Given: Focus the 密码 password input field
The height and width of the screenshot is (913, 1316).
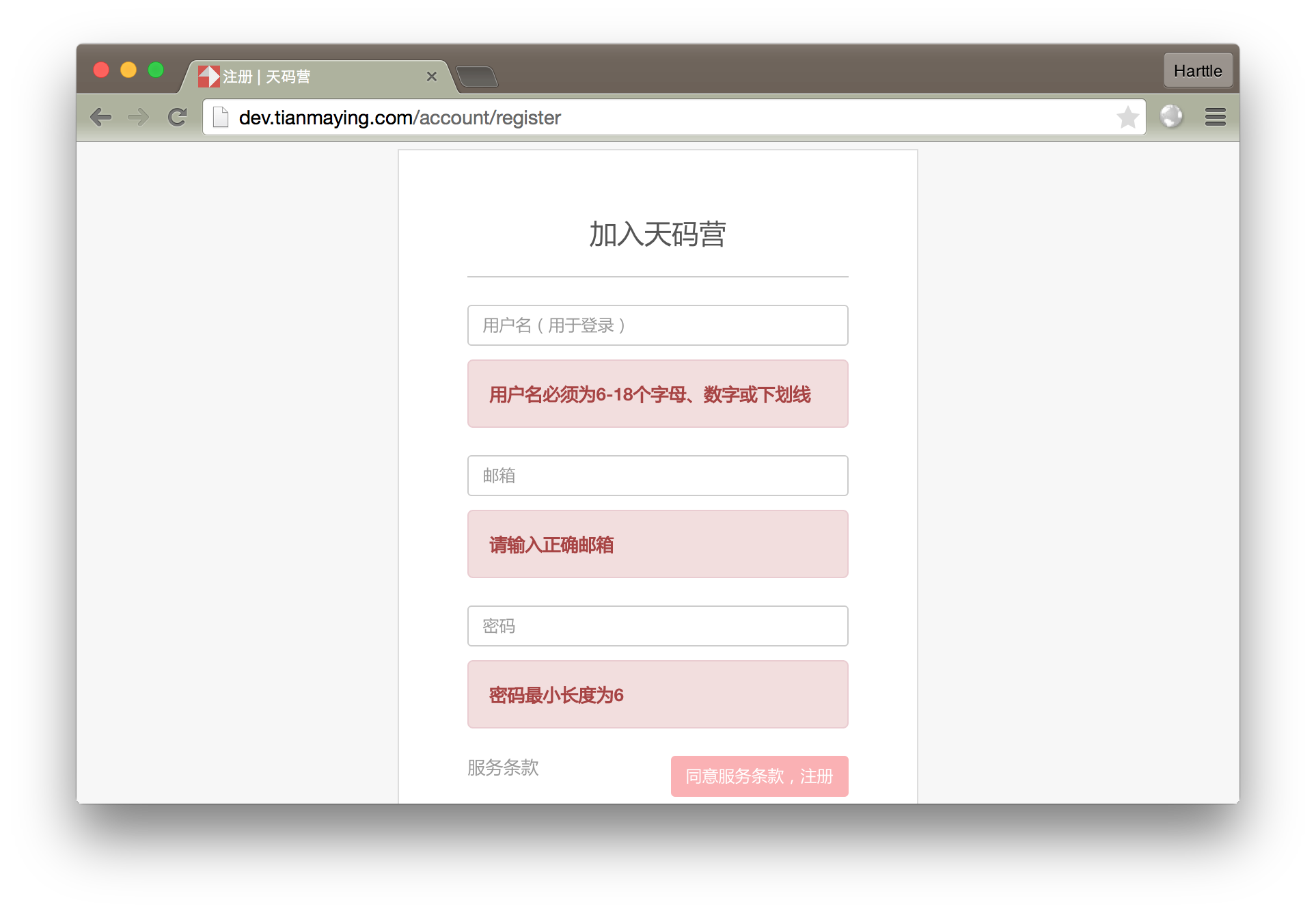Looking at the screenshot, I should pos(657,626).
